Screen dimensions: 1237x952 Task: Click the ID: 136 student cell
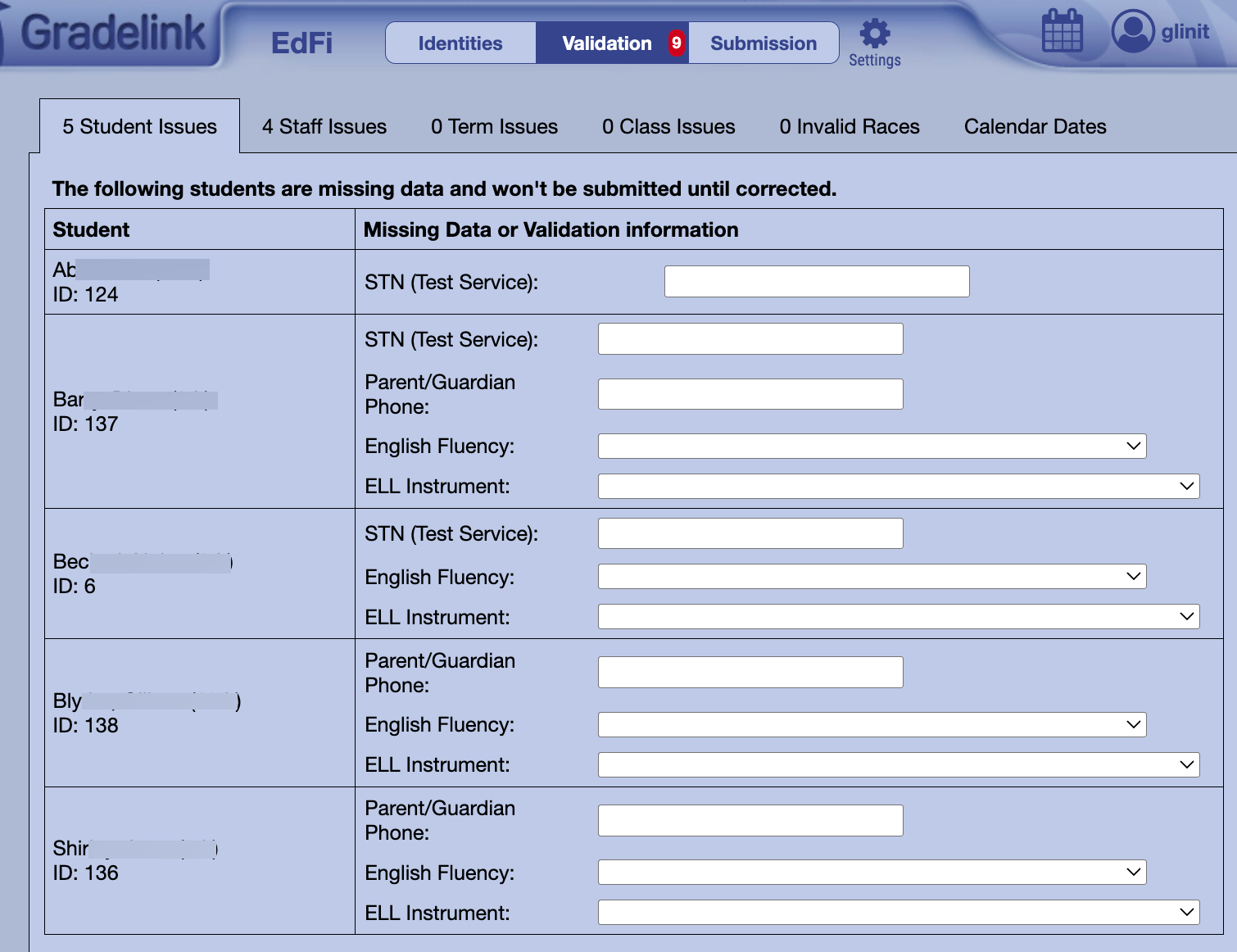(200, 860)
